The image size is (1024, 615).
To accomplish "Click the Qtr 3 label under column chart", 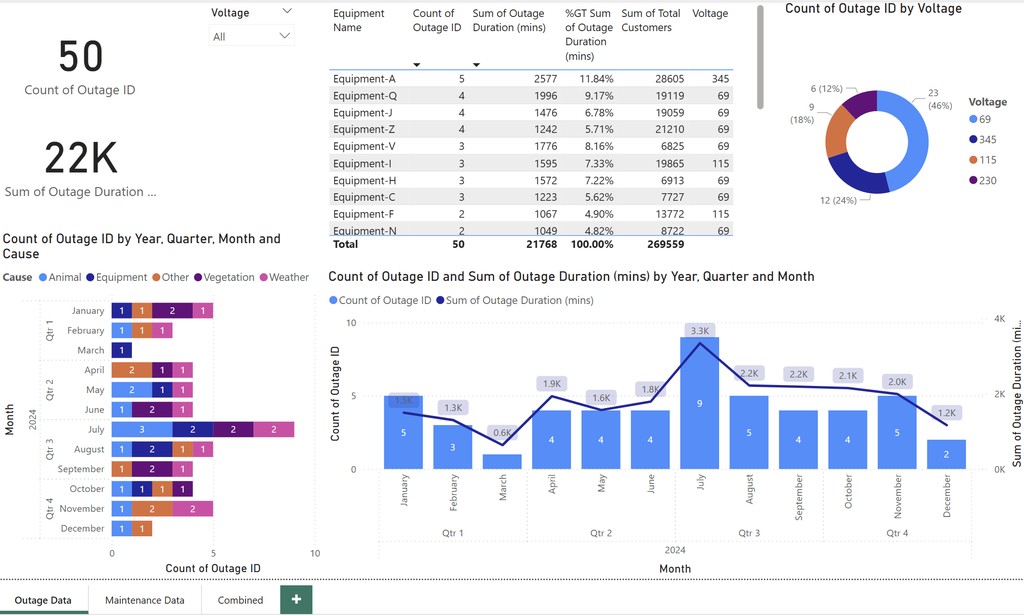I will [749, 533].
